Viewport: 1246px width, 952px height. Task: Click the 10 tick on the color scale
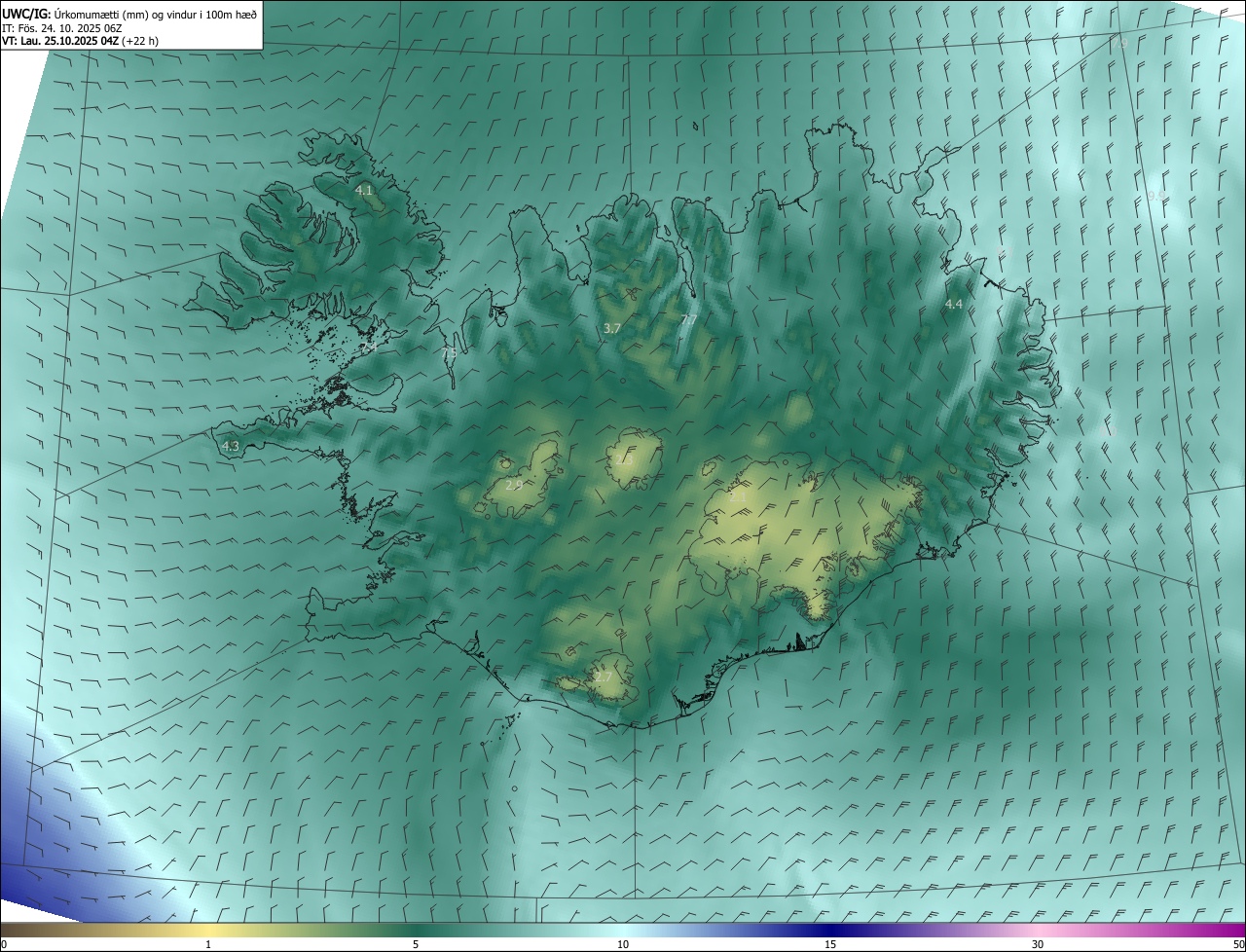[623, 944]
